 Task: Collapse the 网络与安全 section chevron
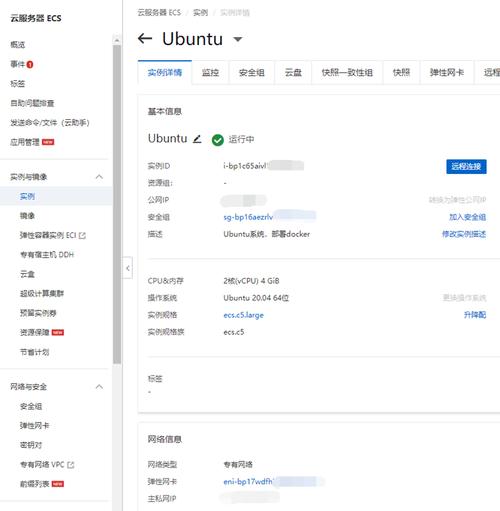(x=99, y=387)
